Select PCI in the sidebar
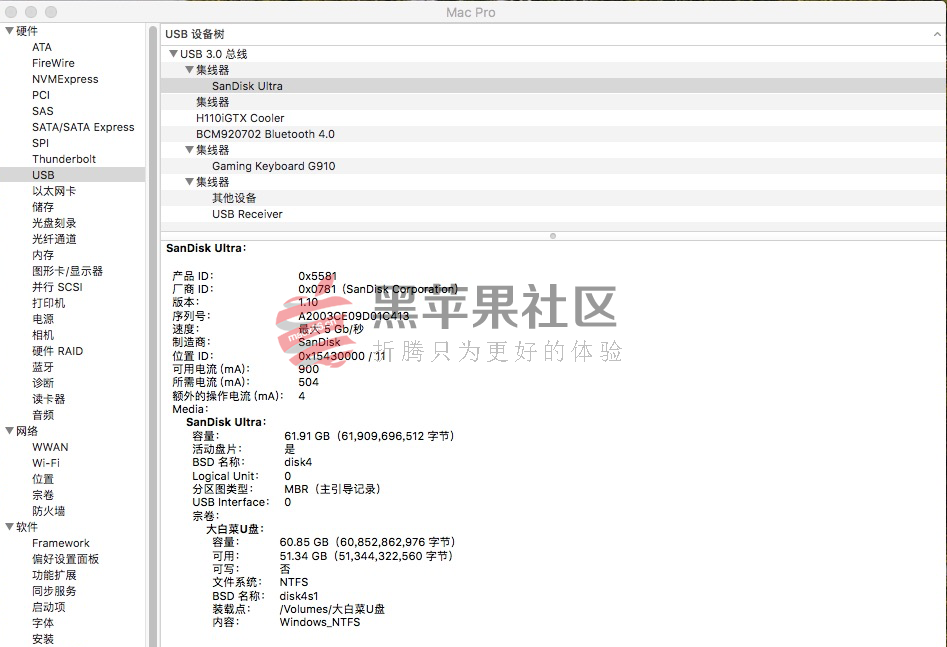Image resolution: width=947 pixels, height=647 pixels. pyautogui.click(x=40, y=95)
